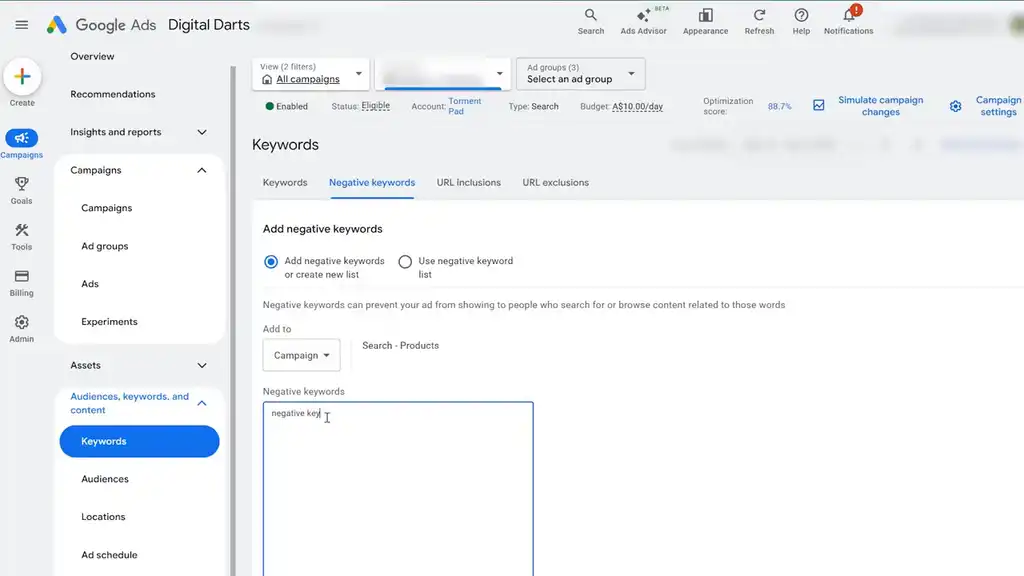Switch to the Keywords tab
Screen dimensions: 1024x576
[x=285, y=183]
